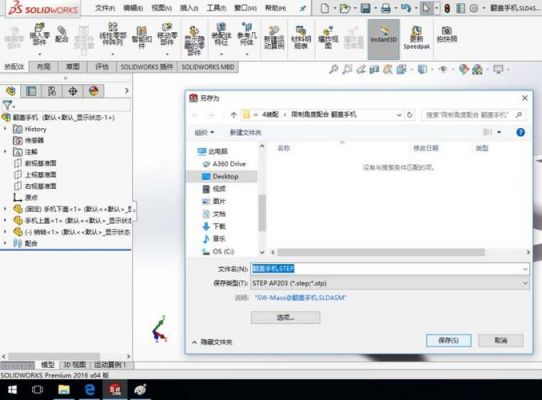Click the 移动零部件 move component tool

pyautogui.click(x=167, y=35)
